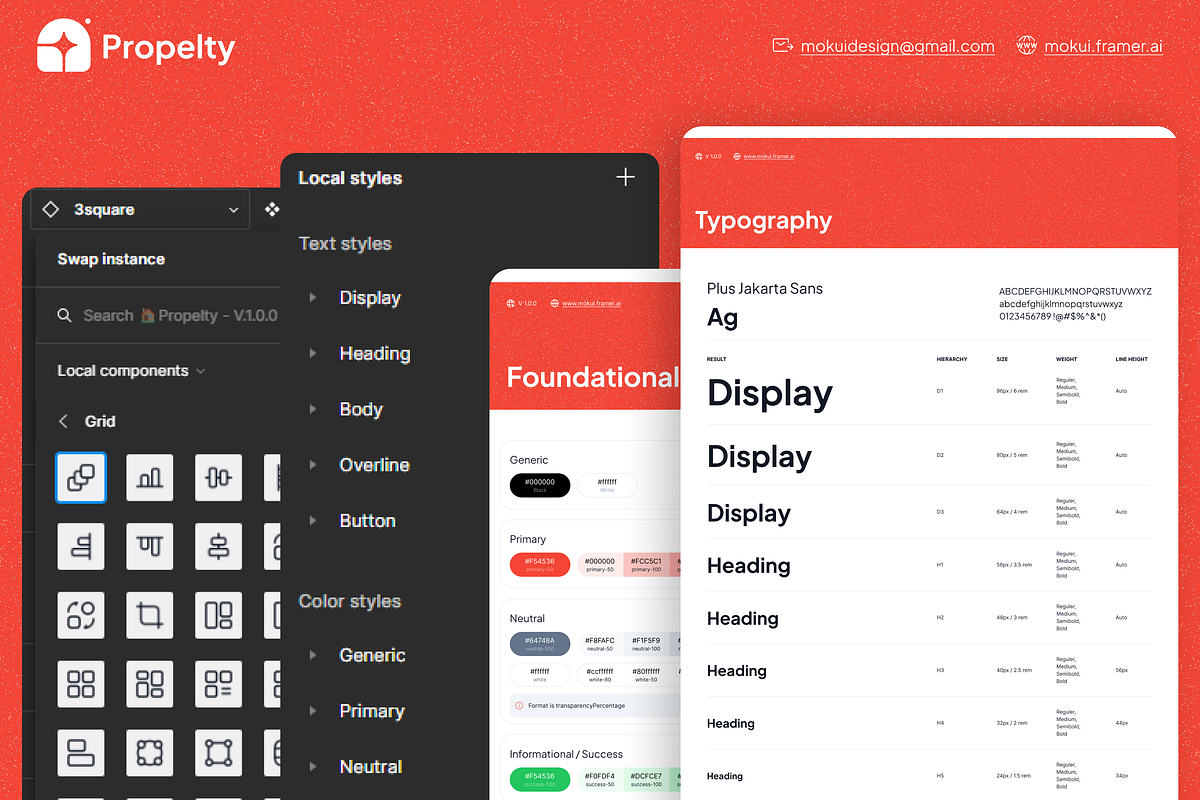Select the crop icon in the Grid
Image resolution: width=1200 pixels, height=800 pixels.
click(x=150, y=615)
